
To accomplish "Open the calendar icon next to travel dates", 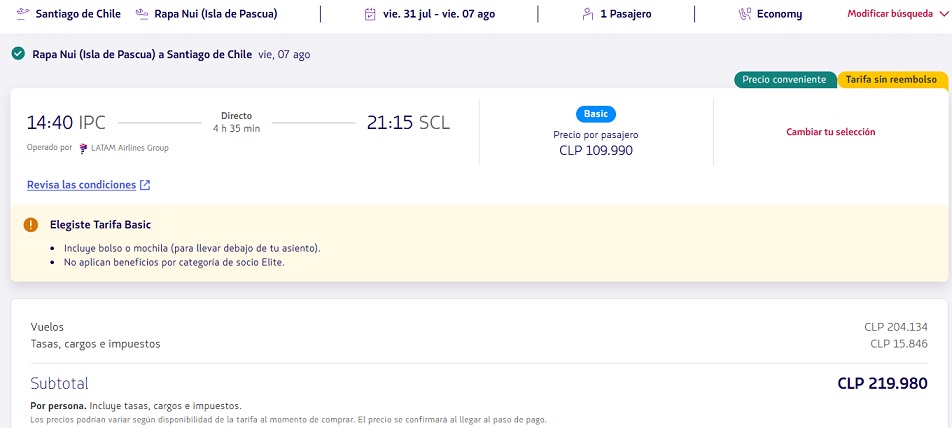I will click(370, 14).
